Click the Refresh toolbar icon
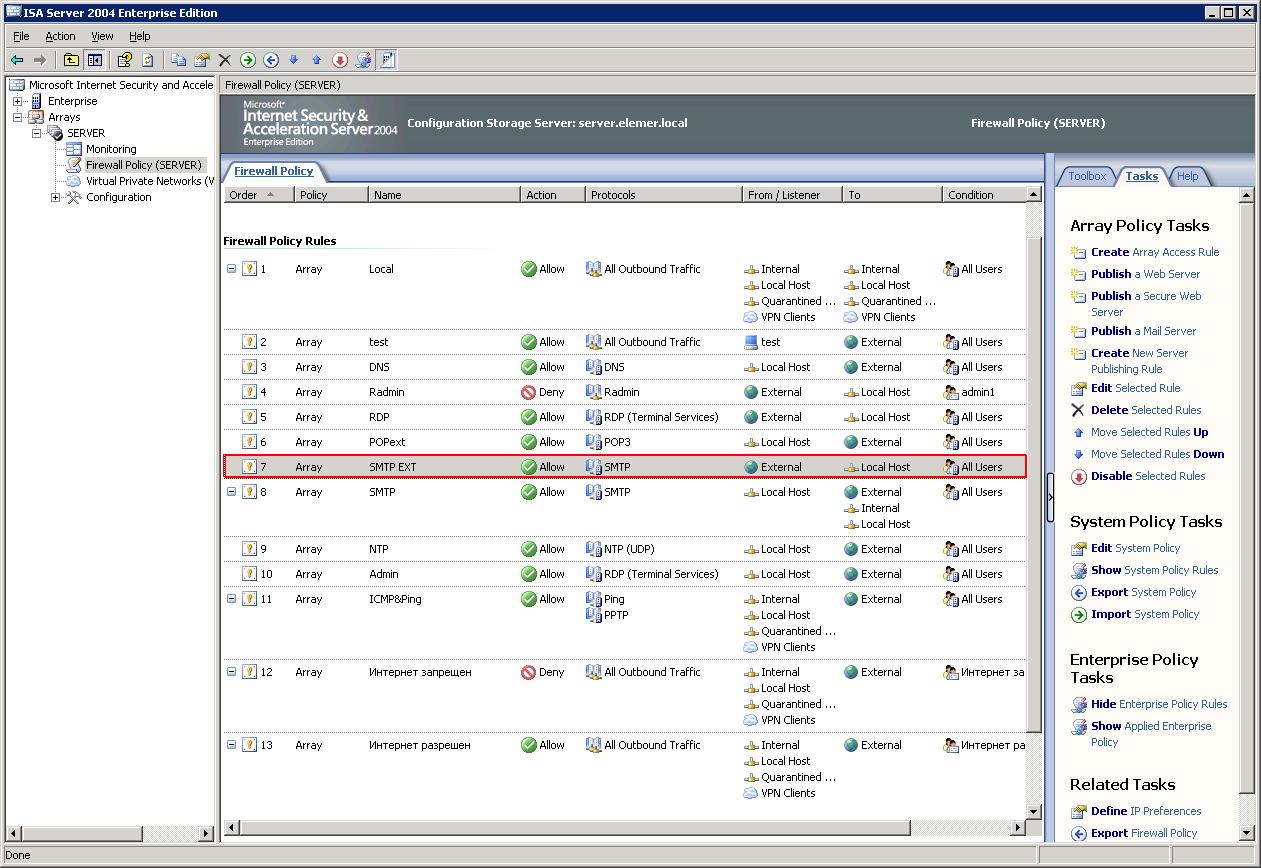The height and width of the screenshot is (868, 1261). click(148, 60)
